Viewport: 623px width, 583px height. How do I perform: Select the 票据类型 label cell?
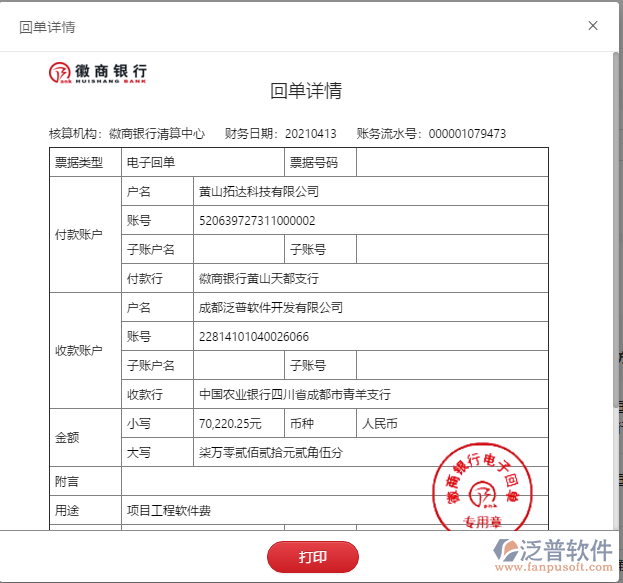coord(85,162)
